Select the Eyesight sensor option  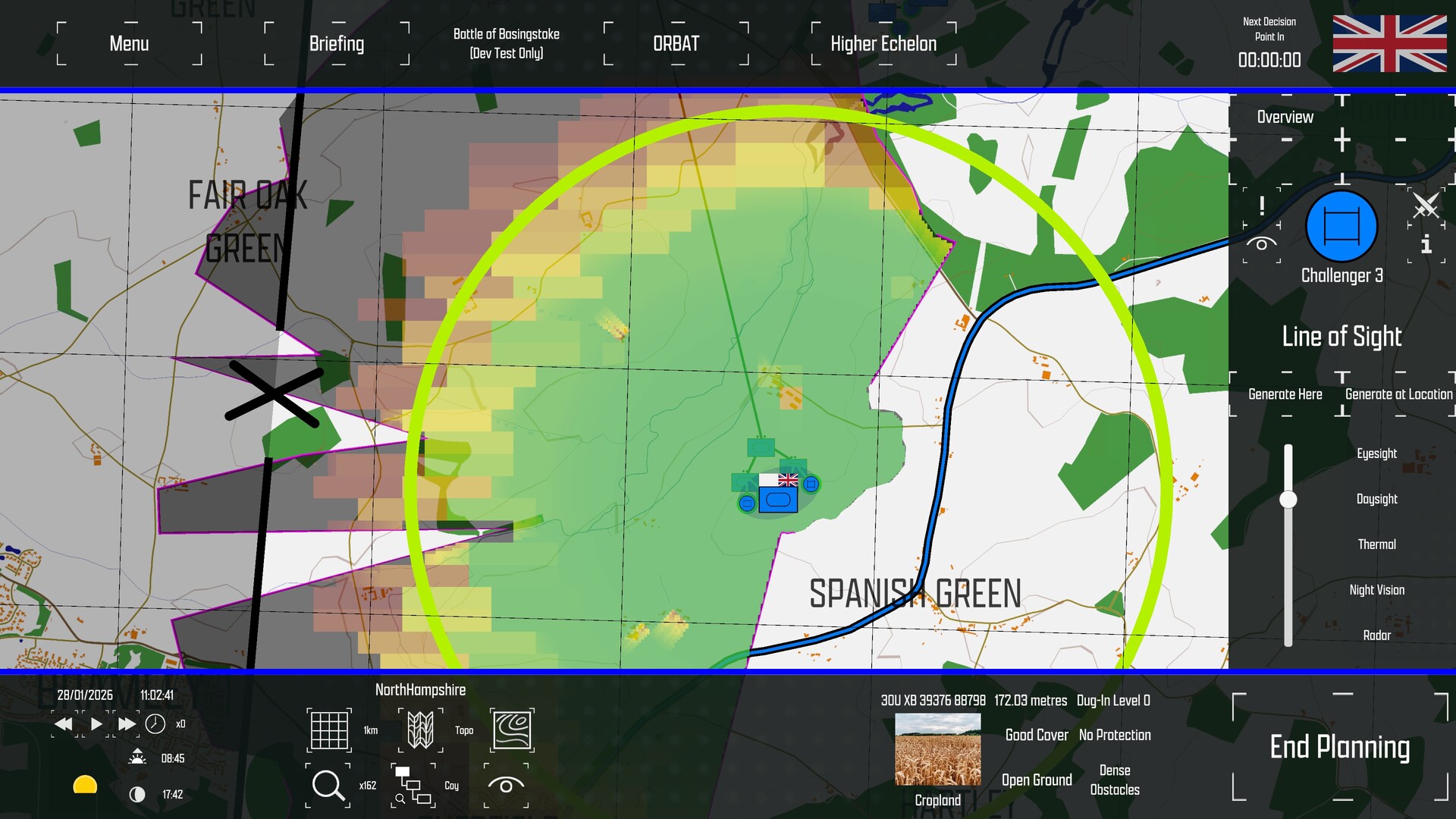[1376, 453]
